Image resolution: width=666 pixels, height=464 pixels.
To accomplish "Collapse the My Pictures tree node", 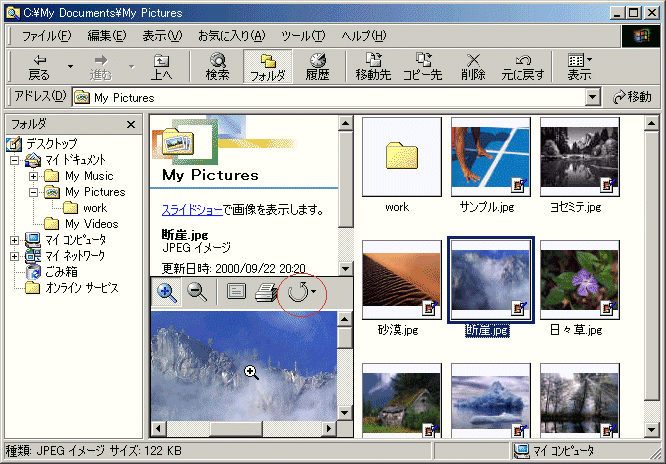I will point(32,192).
